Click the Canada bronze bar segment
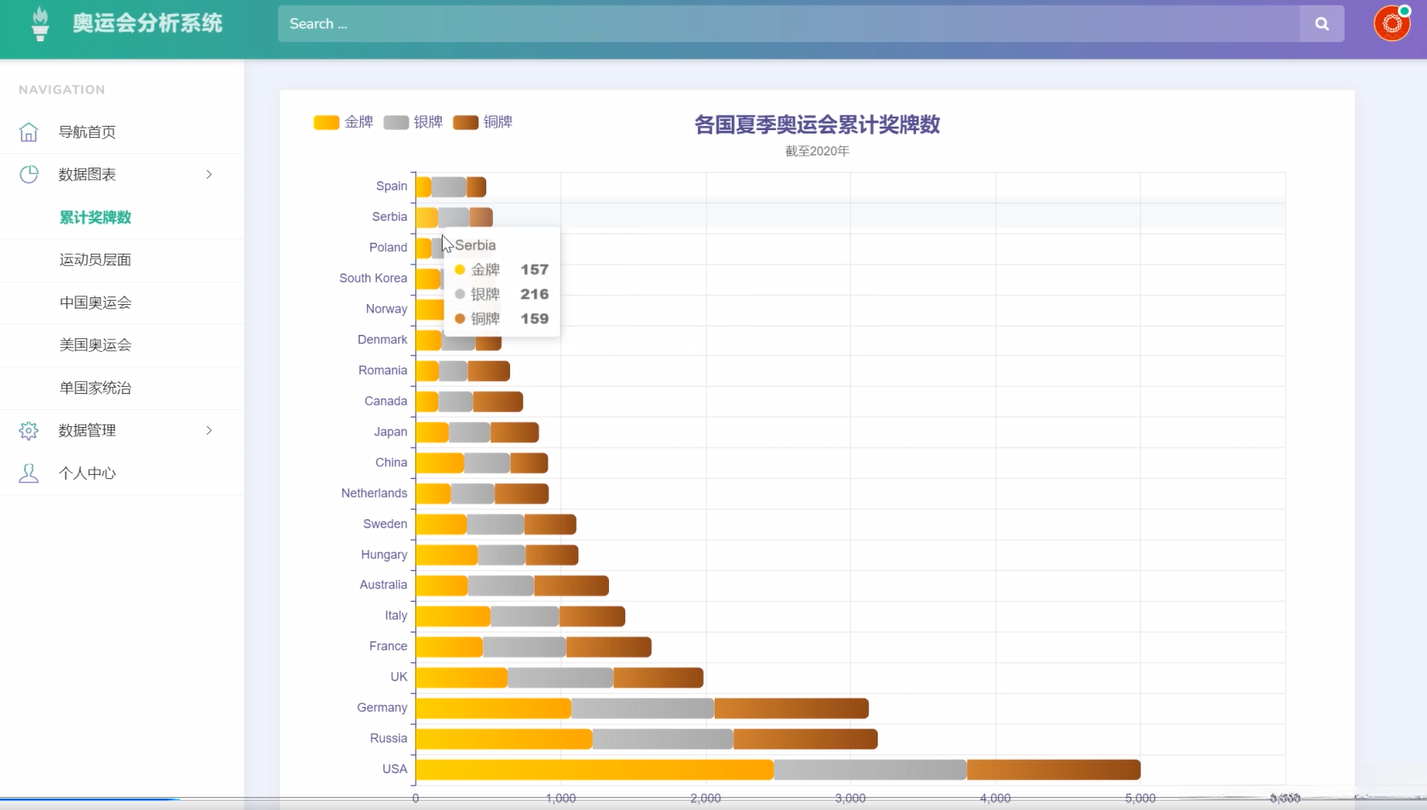 pyautogui.click(x=498, y=401)
